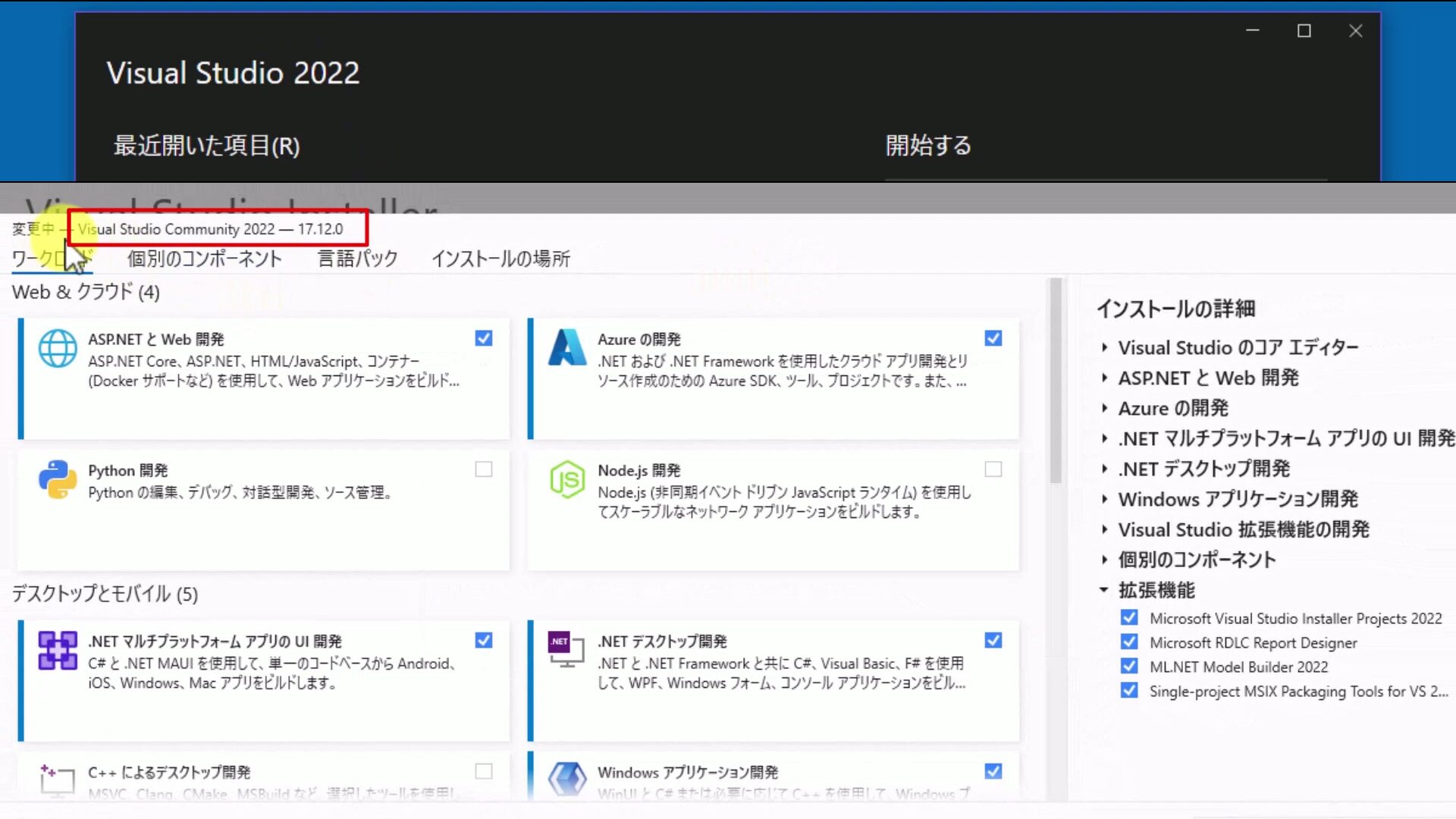Click the Visual Studio Community 2022 version text
This screenshot has height=819, width=1456.
[211, 229]
